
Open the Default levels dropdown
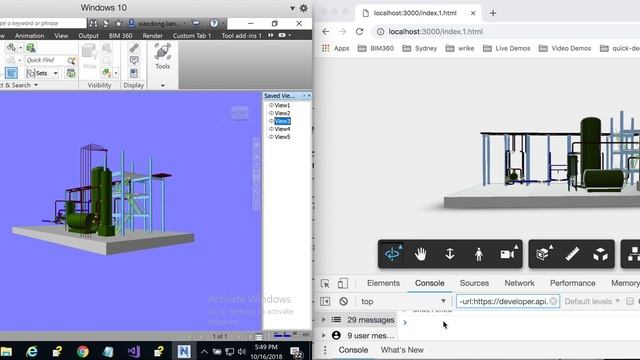592,301
